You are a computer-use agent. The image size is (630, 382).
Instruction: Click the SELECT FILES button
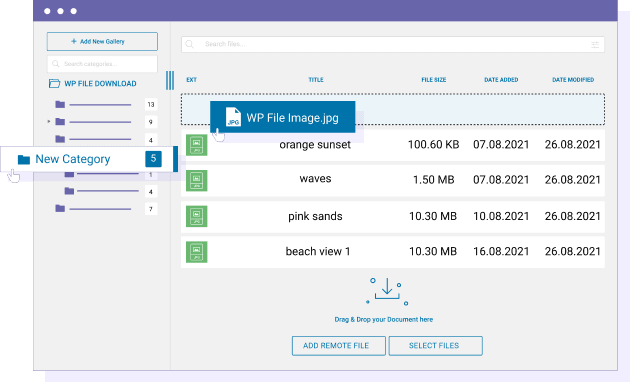point(436,346)
